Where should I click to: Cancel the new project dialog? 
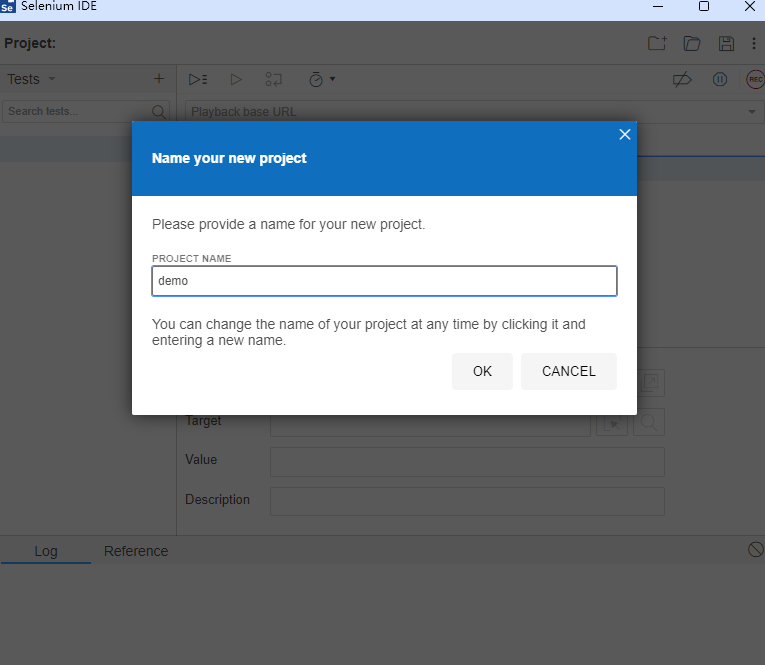[x=569, y=371]
